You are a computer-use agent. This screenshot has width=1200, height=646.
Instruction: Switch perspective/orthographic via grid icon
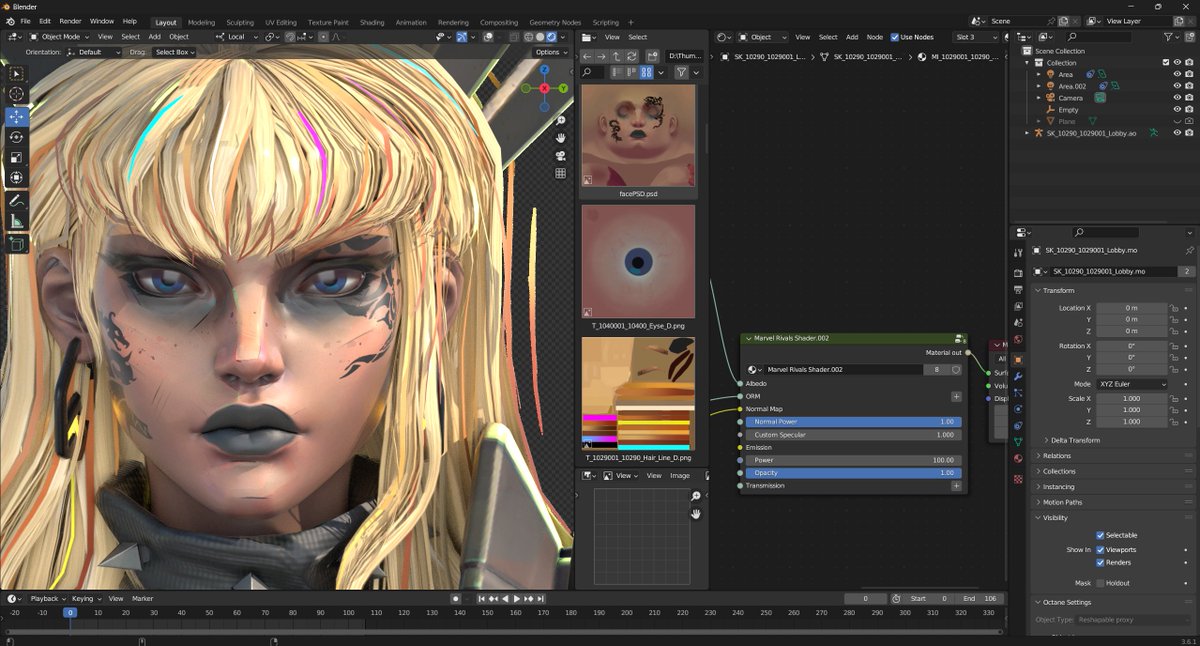560,173
